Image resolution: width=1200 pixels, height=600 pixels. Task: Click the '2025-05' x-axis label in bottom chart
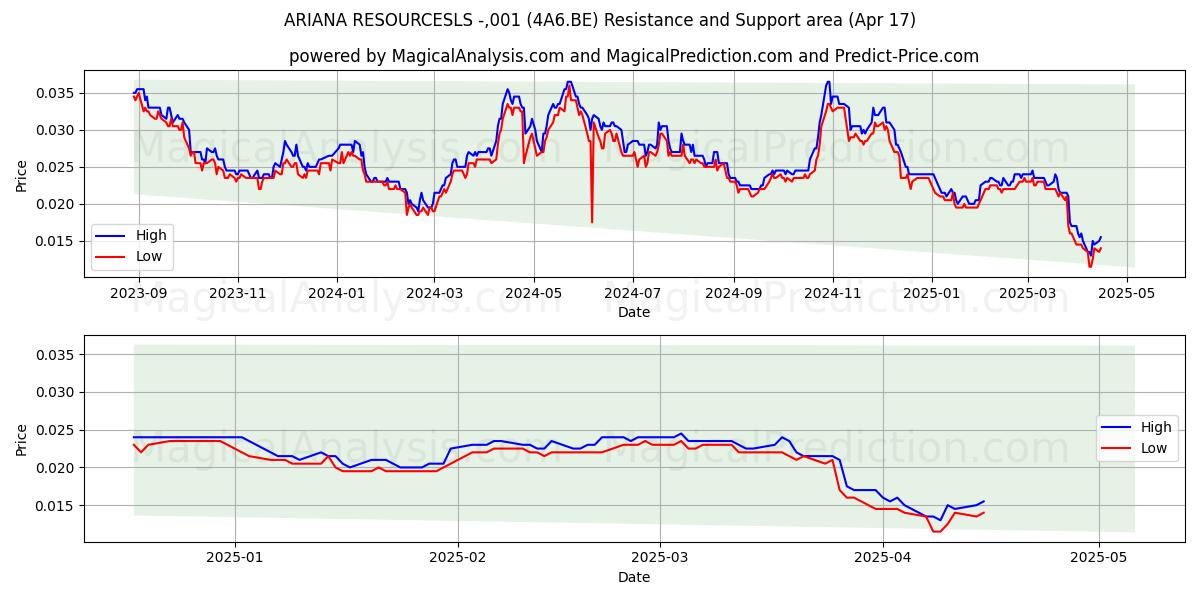pyautogui.click(x=1100, y=557)
